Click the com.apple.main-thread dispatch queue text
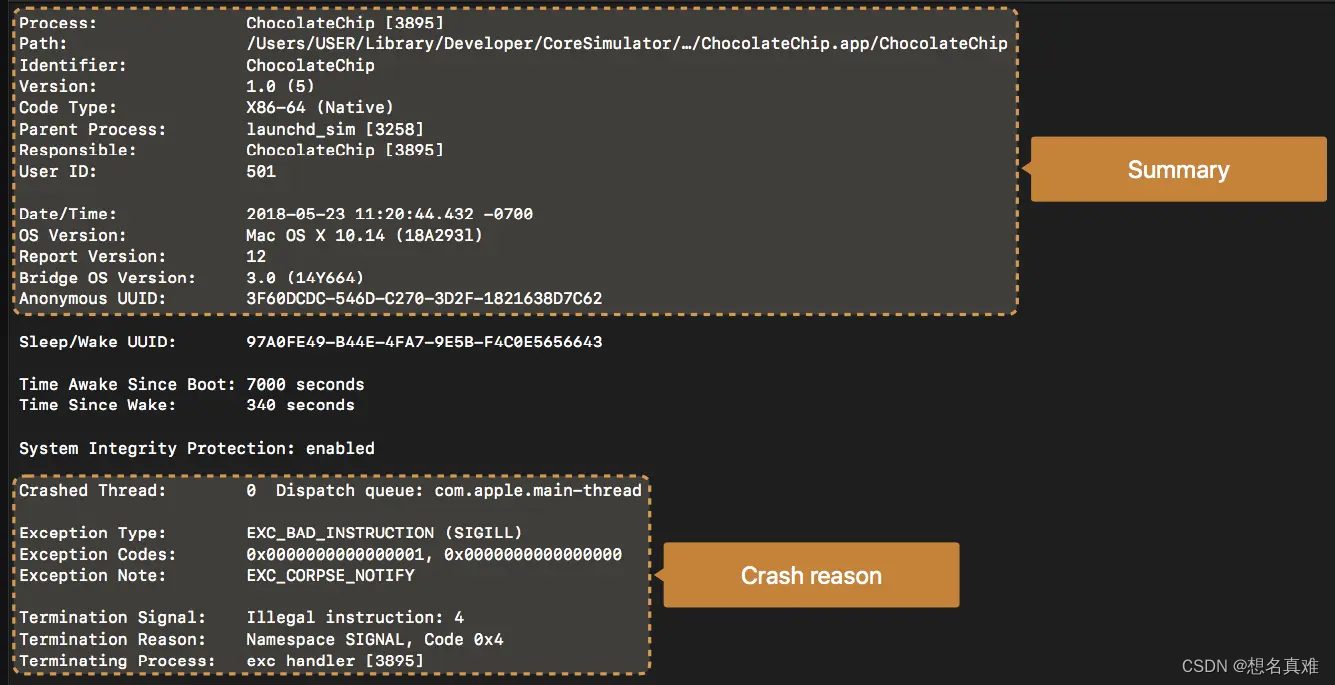The width and height of the screenshot is (1335, 685). 538,490
